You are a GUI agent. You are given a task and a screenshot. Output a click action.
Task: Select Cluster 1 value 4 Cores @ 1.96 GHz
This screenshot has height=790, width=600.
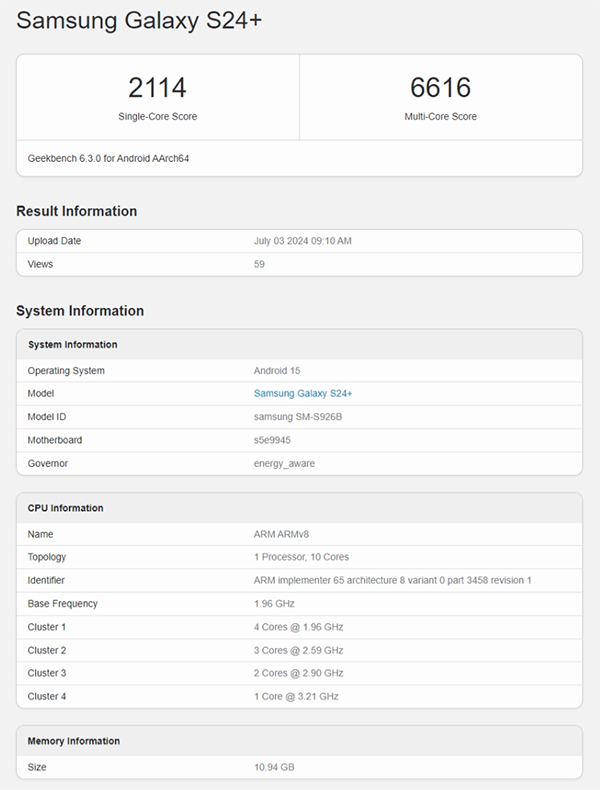[x=298, y=627]
